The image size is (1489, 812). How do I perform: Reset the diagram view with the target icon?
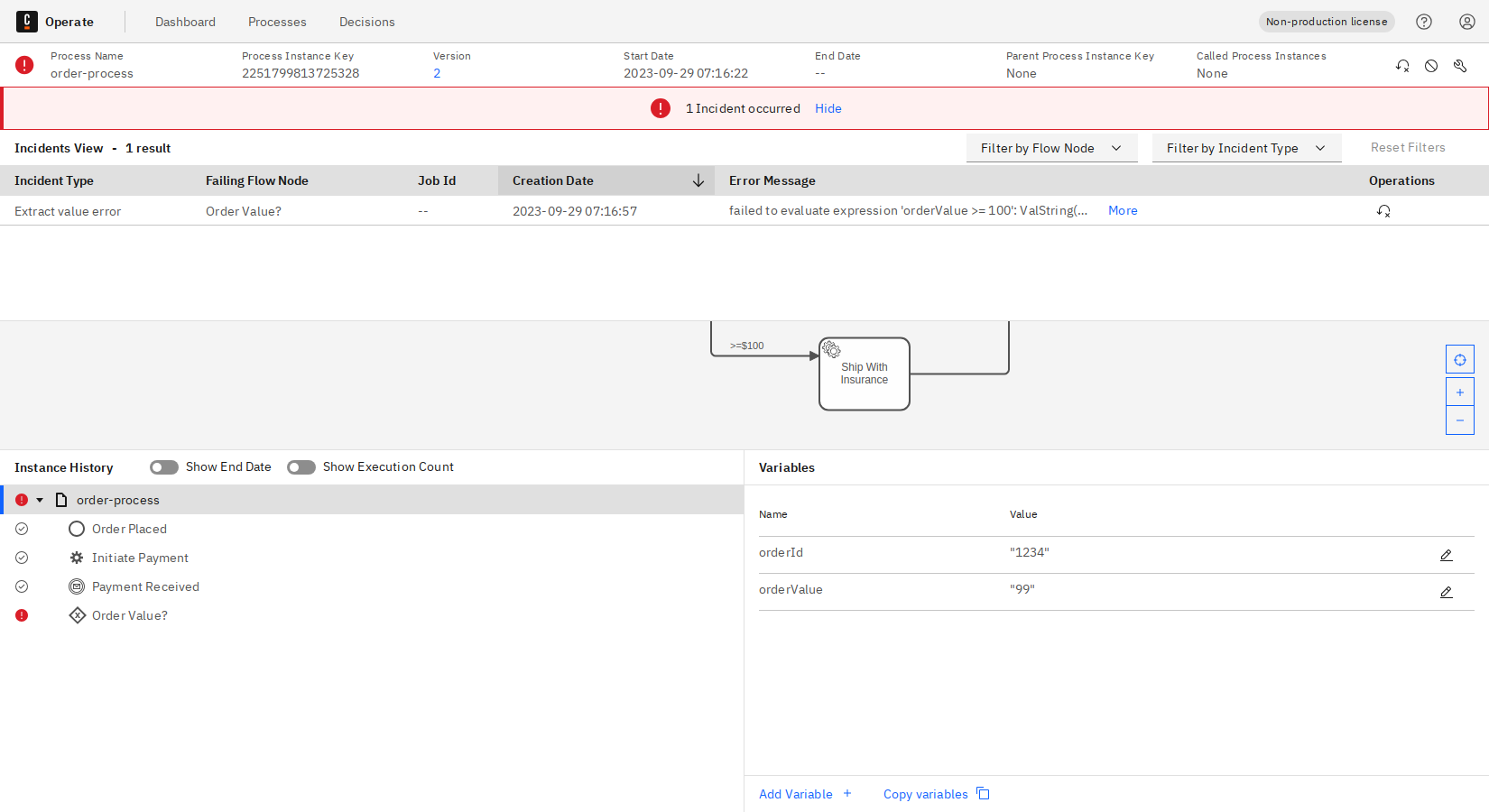pos(1459,359)
